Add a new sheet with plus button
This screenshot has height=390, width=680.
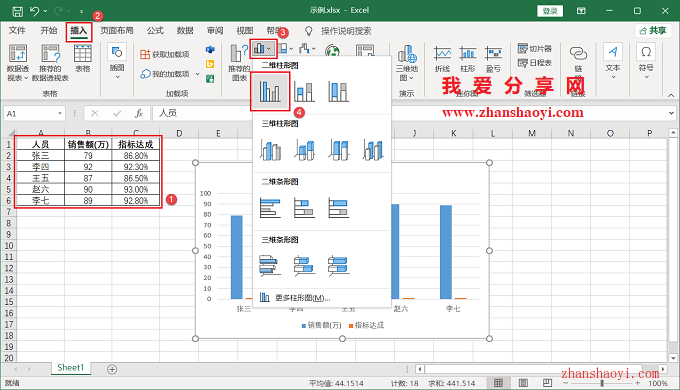click(x=112, y=369)
